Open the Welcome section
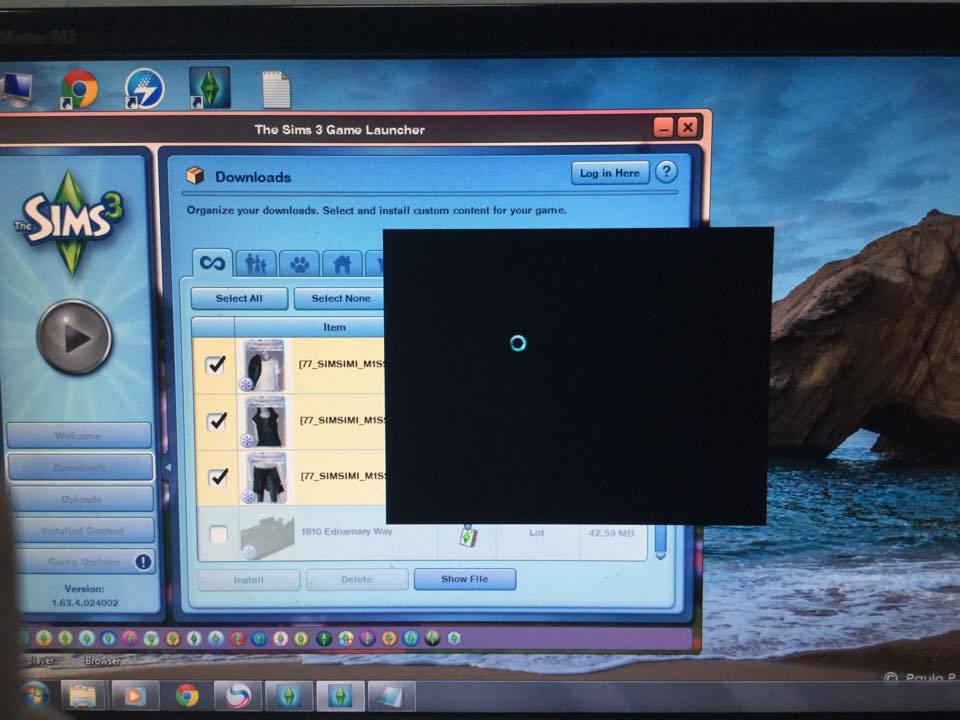 pyautogui.click(x=78, y=435)
